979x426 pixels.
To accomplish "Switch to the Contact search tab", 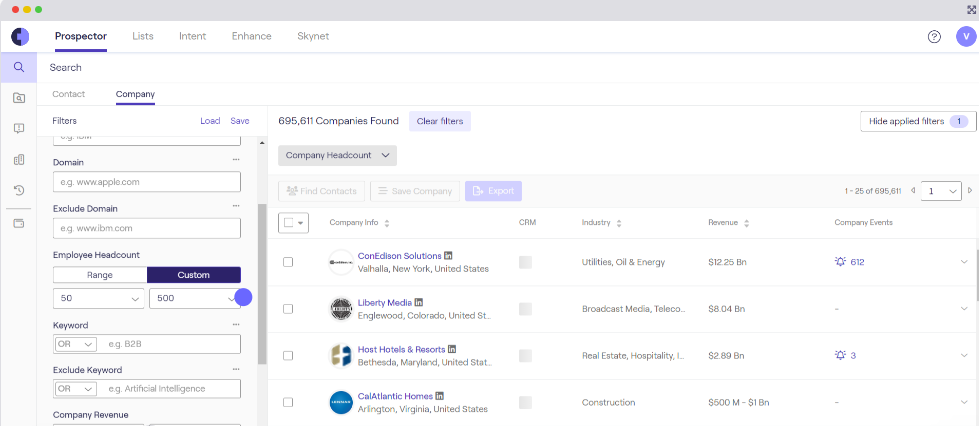I will (69, 94).
